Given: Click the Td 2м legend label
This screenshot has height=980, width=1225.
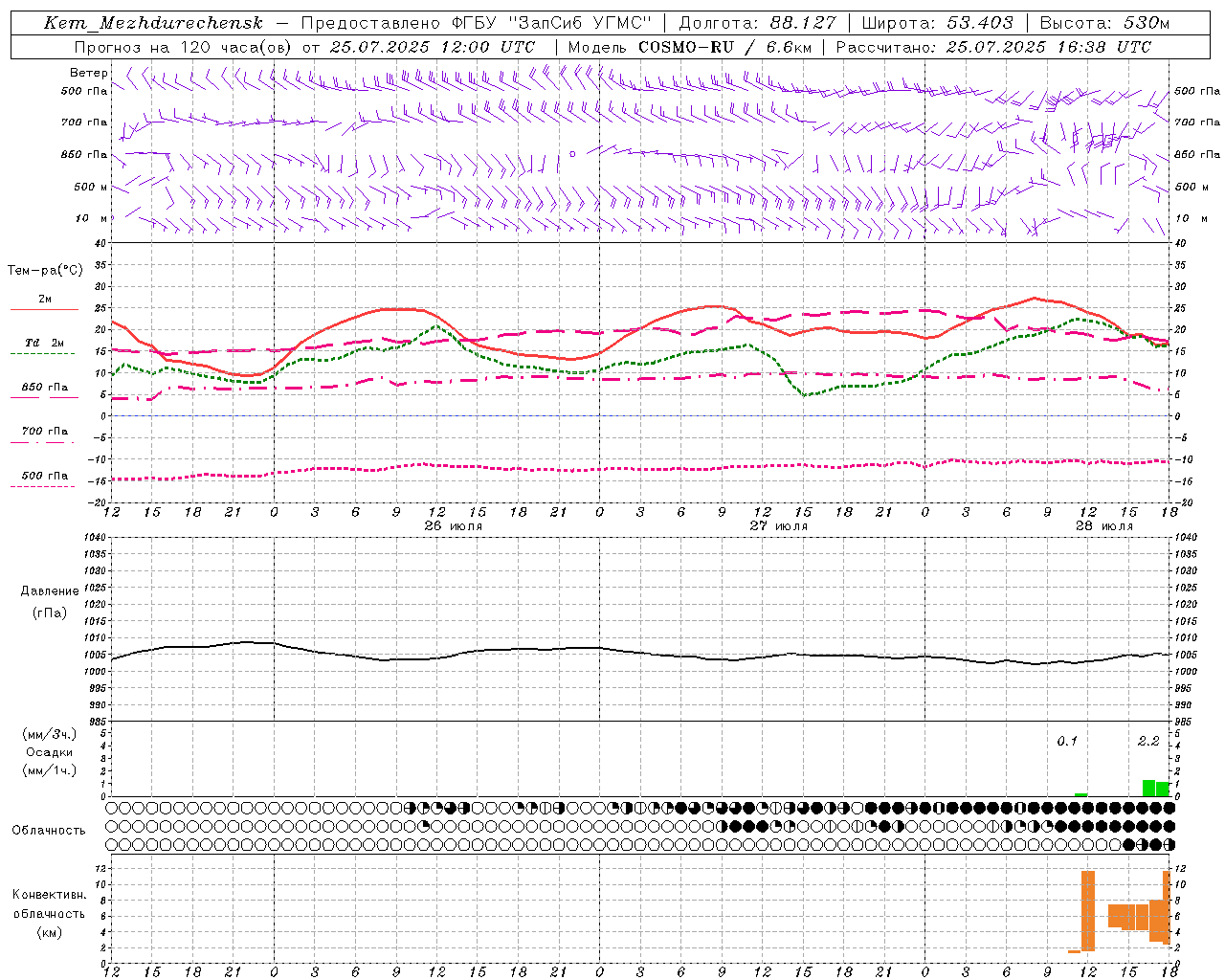Looking at the screenshot, I should tap(45, 343).
